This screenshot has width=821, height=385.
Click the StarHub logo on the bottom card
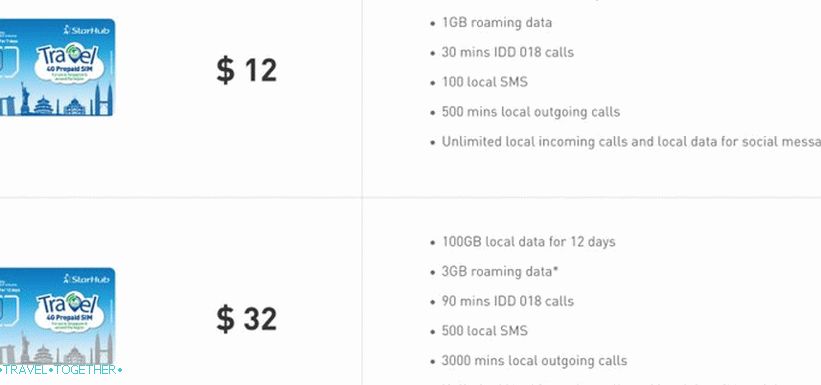86,279
